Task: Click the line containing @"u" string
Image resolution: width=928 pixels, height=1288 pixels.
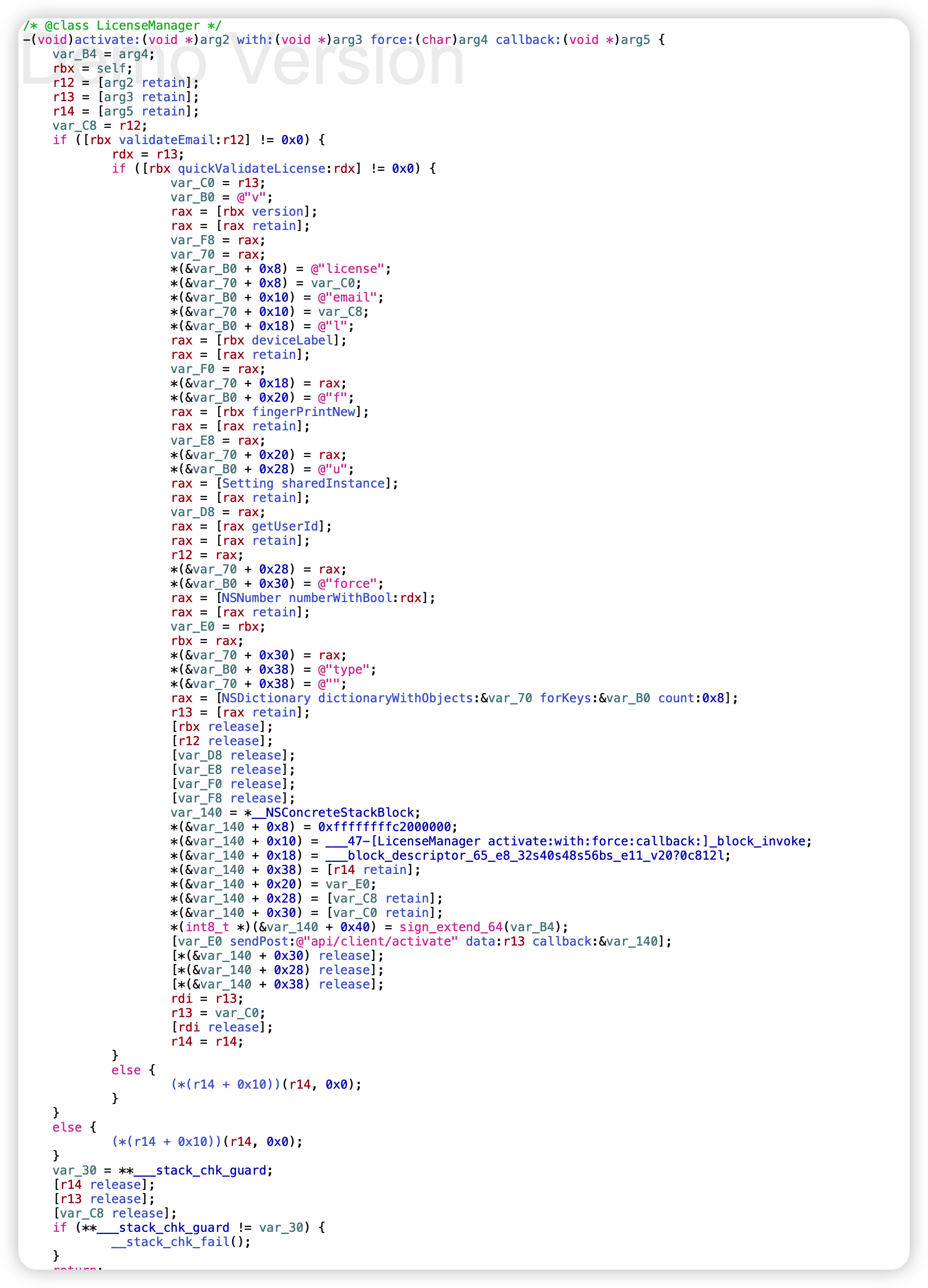Action: 262,469
